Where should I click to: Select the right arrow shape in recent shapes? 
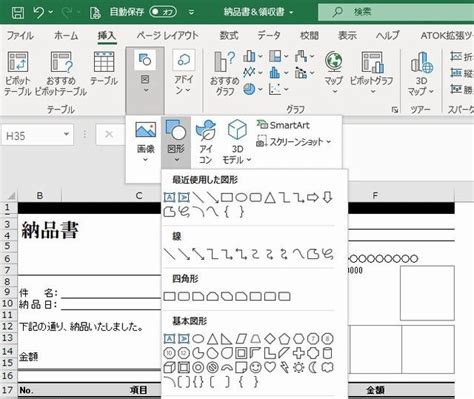pos(313,197)
